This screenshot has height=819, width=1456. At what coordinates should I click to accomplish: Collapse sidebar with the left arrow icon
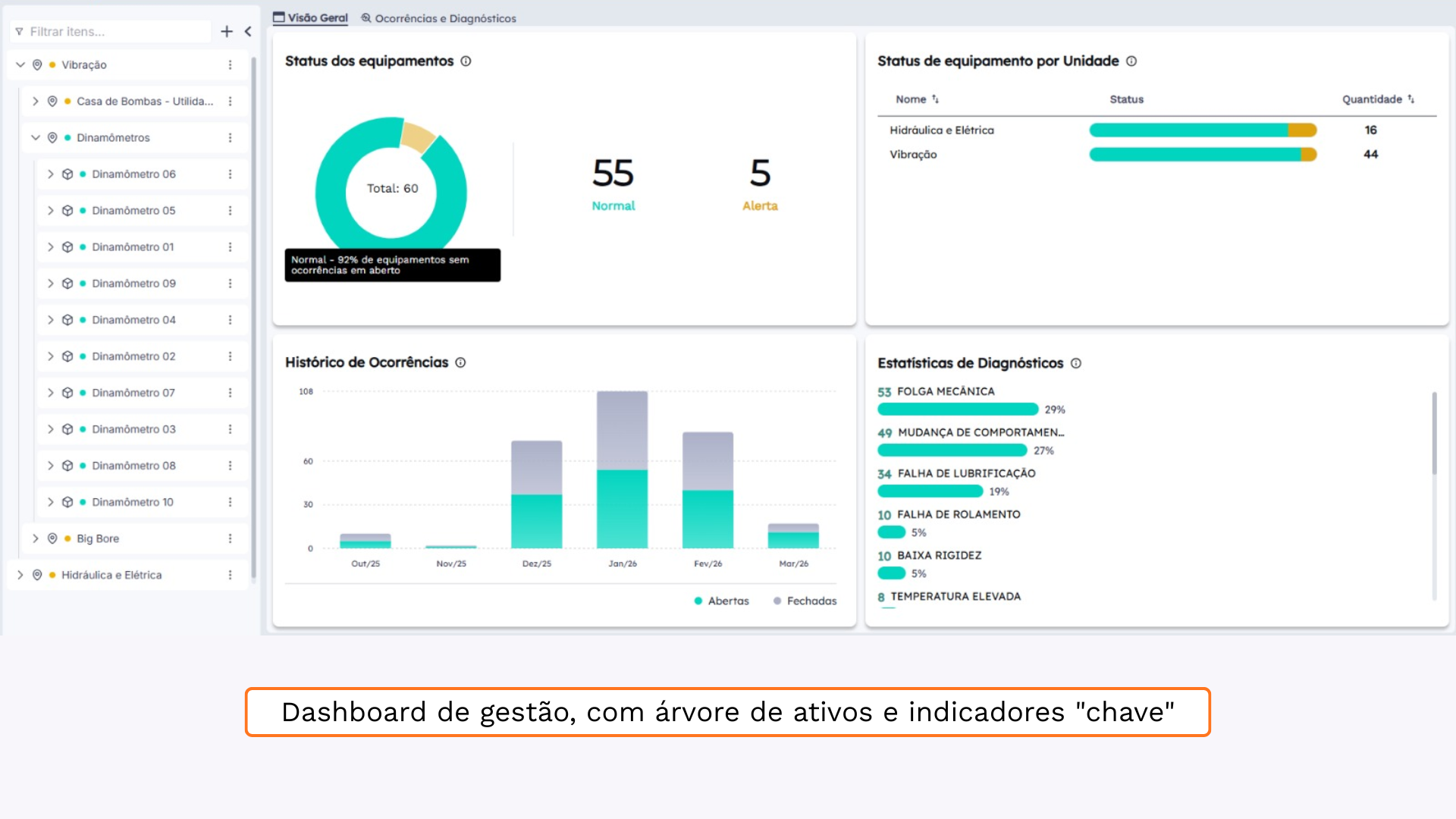(248, 31)
